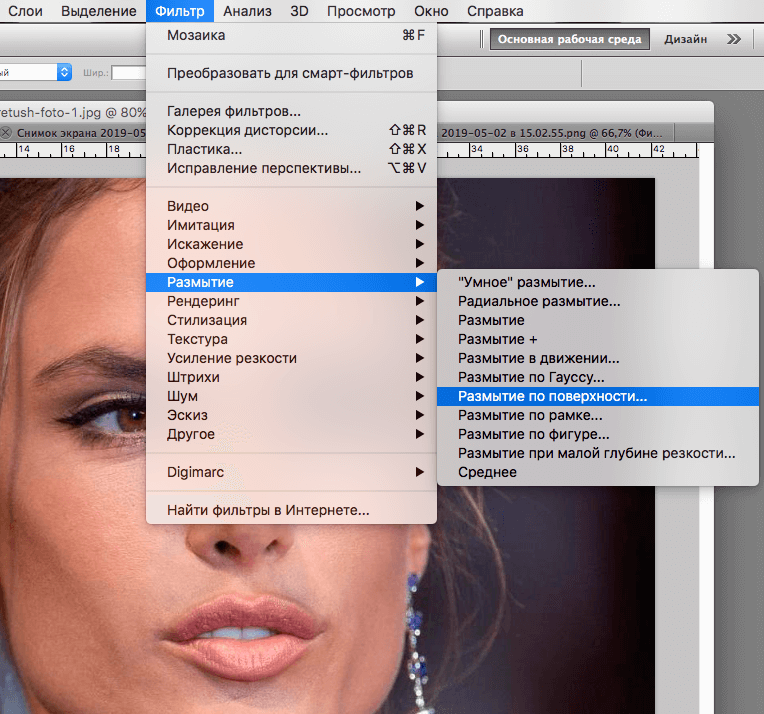Open the Анализ menu
The image size is (764, 714).
click(x=247, y=12)
